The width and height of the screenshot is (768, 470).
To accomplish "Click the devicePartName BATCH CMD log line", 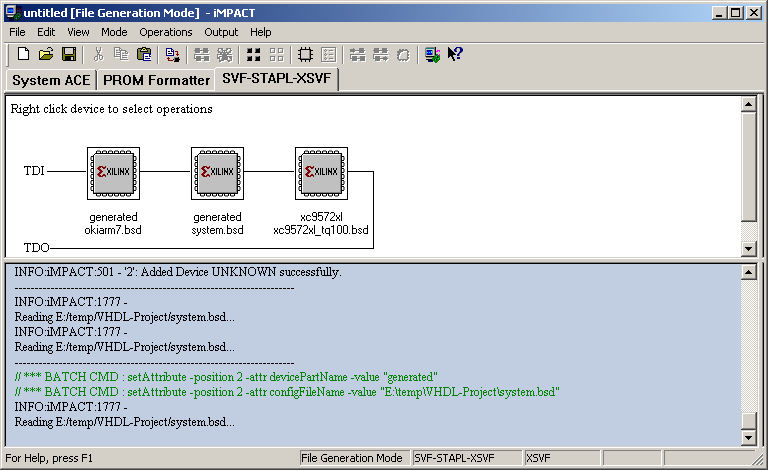I will tap(226, 377).
